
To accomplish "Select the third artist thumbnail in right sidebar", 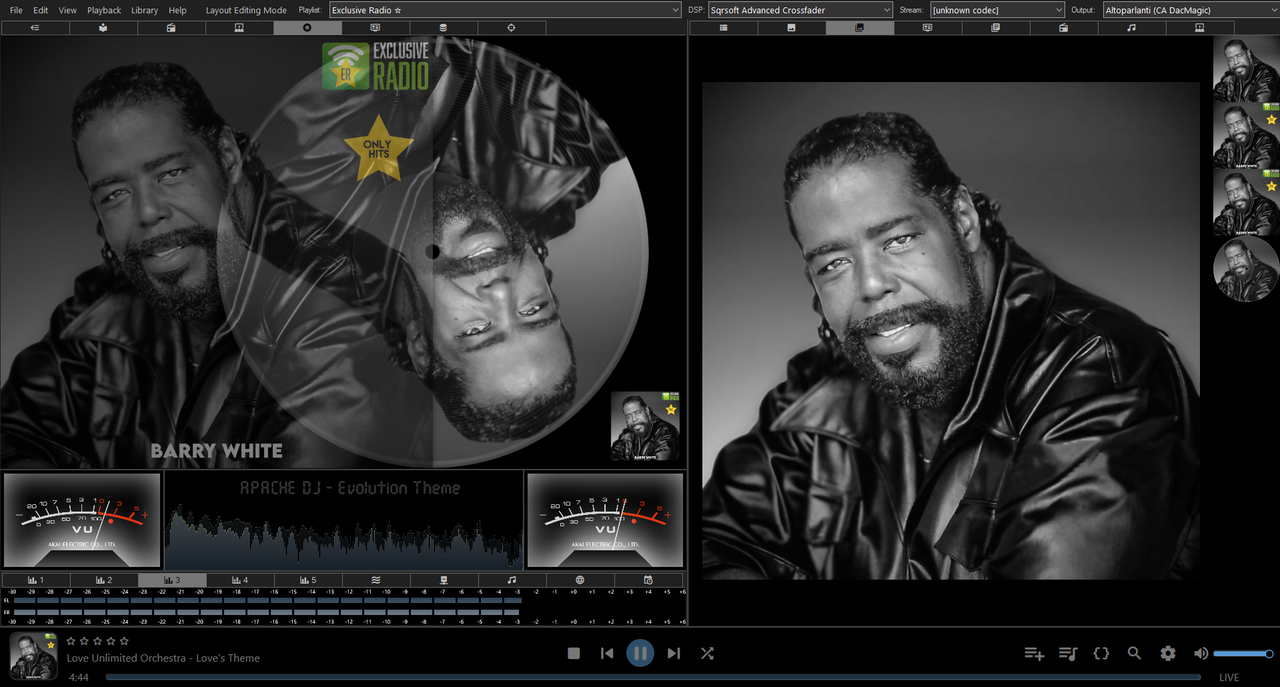I will pos(1246,203).
